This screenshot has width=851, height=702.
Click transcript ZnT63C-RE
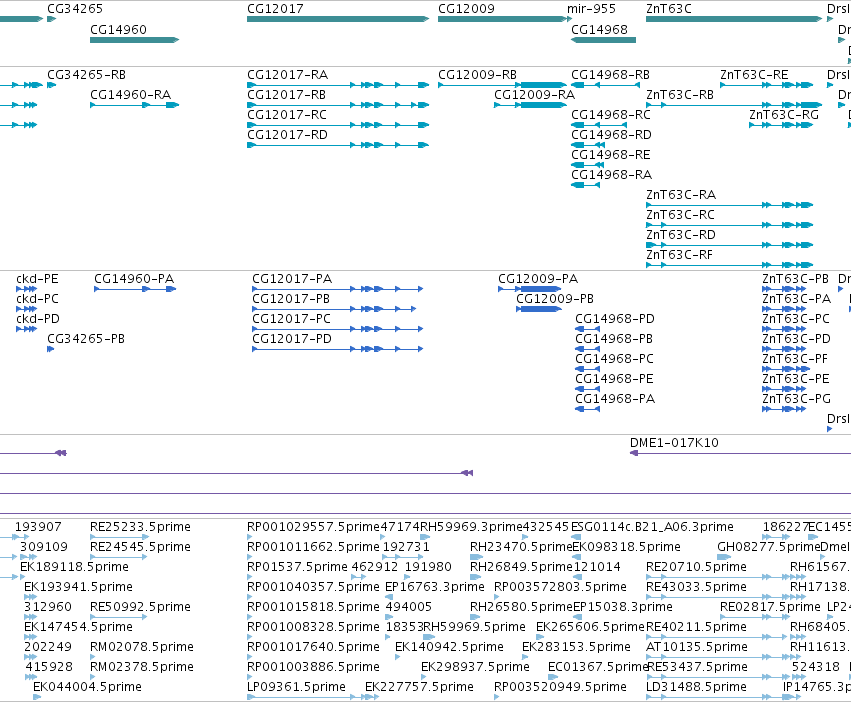(754, 74)
